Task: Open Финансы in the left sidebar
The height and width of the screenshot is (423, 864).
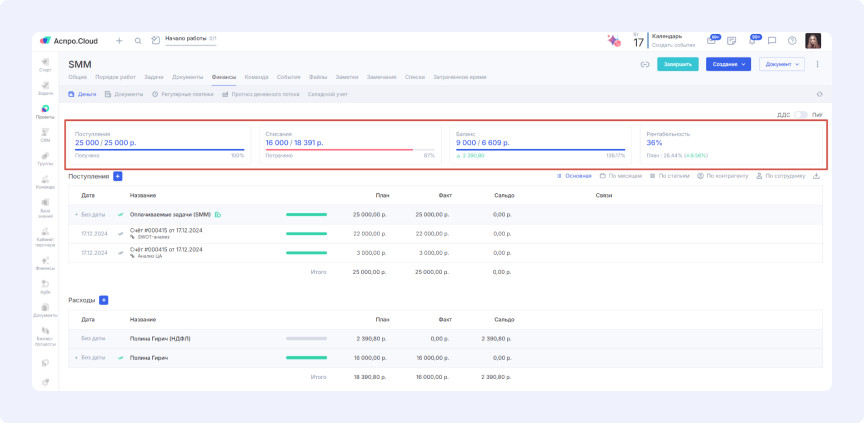Action: click(x=45, y=263)
